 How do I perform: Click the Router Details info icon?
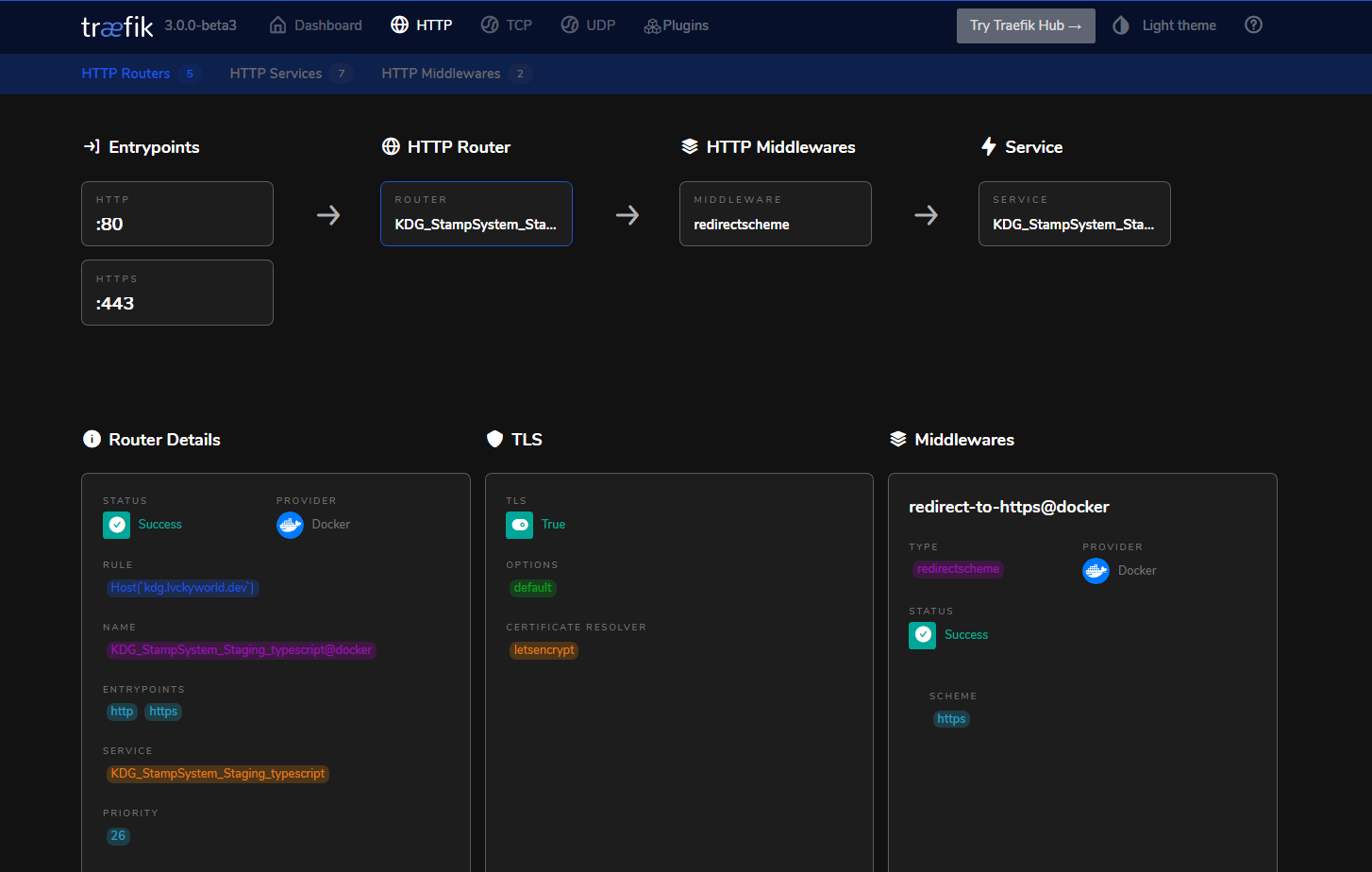92,439
